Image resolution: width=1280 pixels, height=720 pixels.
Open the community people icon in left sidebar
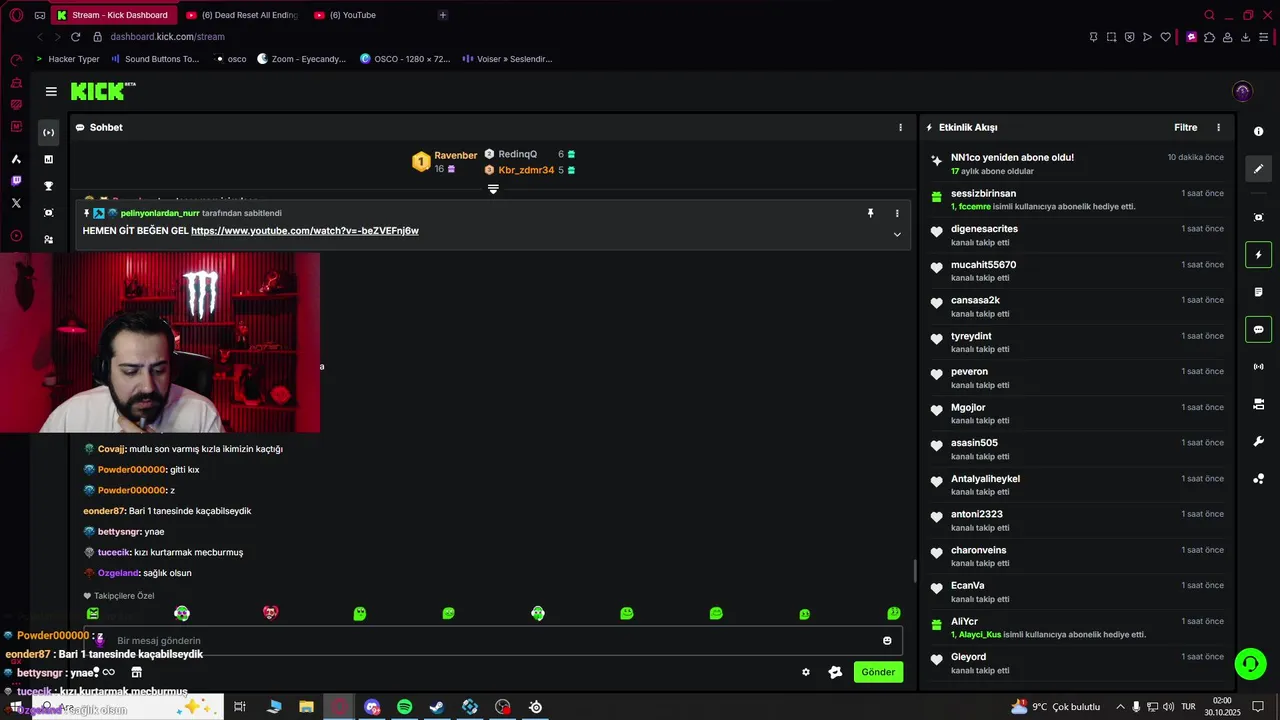[48, 240]
